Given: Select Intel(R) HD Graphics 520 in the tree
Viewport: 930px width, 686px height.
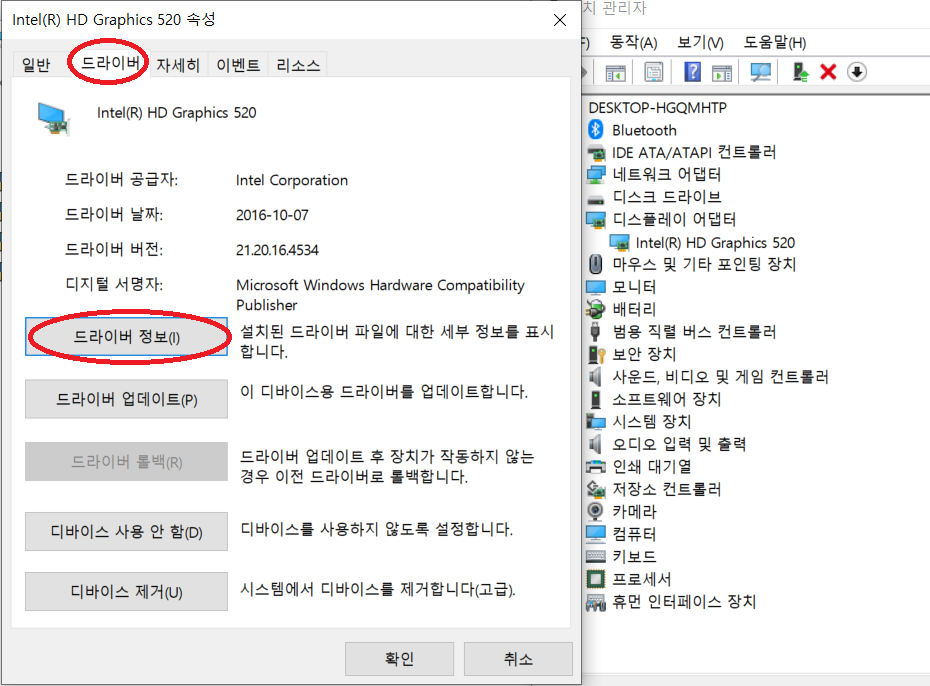Looking at the screenshot, I should click(x=715, y=243).
